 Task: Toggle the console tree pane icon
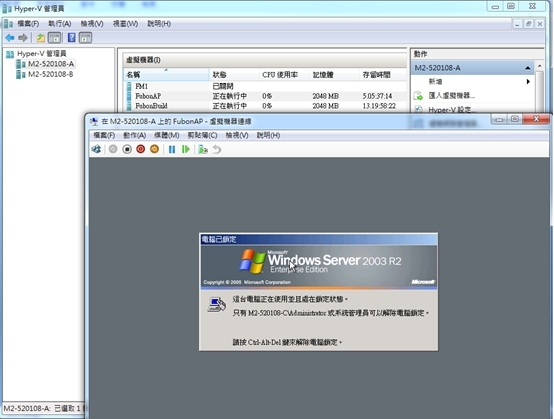point(54,38)
